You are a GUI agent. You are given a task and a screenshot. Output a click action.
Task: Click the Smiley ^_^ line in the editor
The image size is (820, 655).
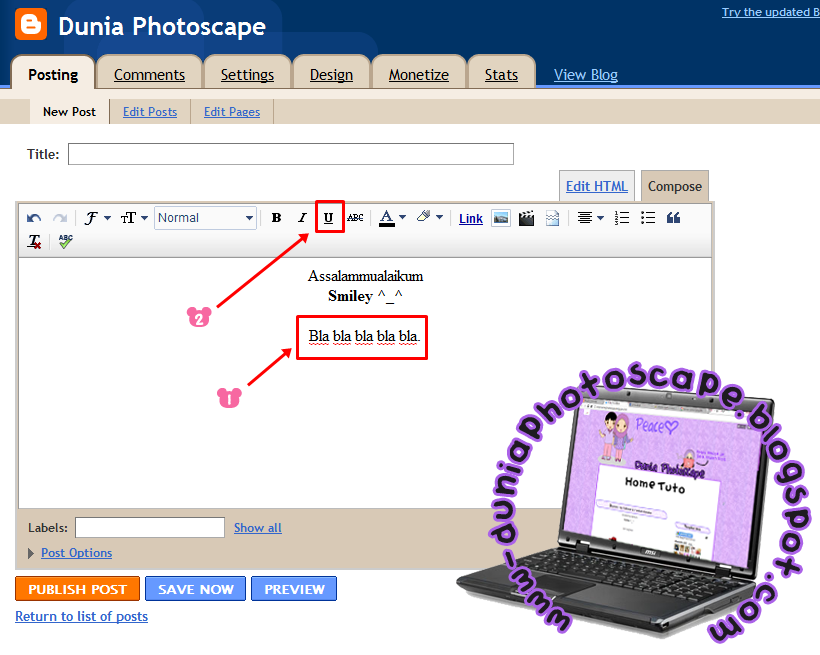365,296
